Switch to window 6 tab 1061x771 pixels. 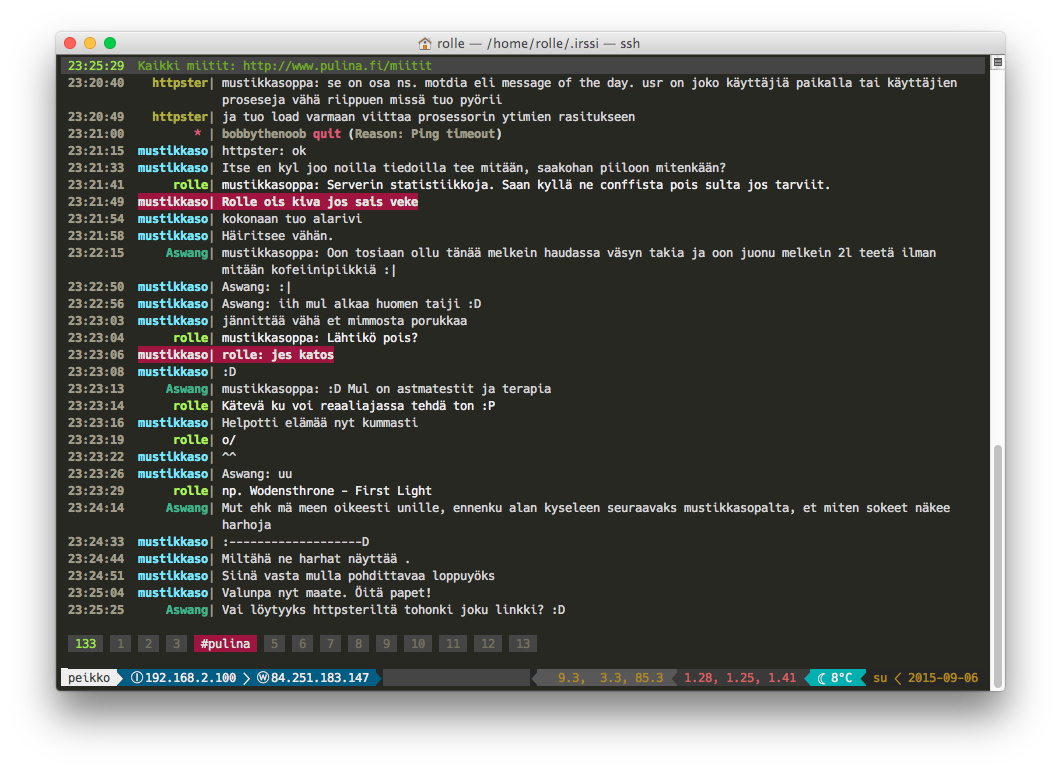coord(302,644)
